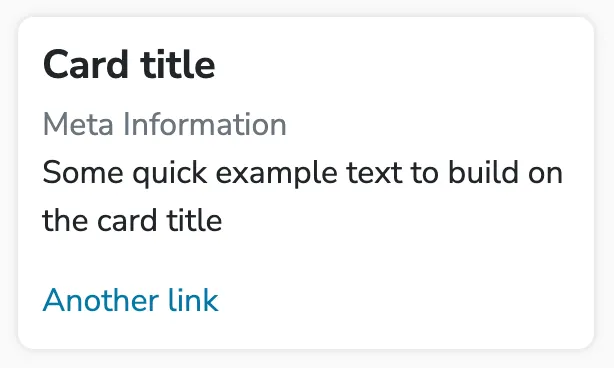Click the gray page background below the card
The image size is (614, 368).
tap(307, 360)
